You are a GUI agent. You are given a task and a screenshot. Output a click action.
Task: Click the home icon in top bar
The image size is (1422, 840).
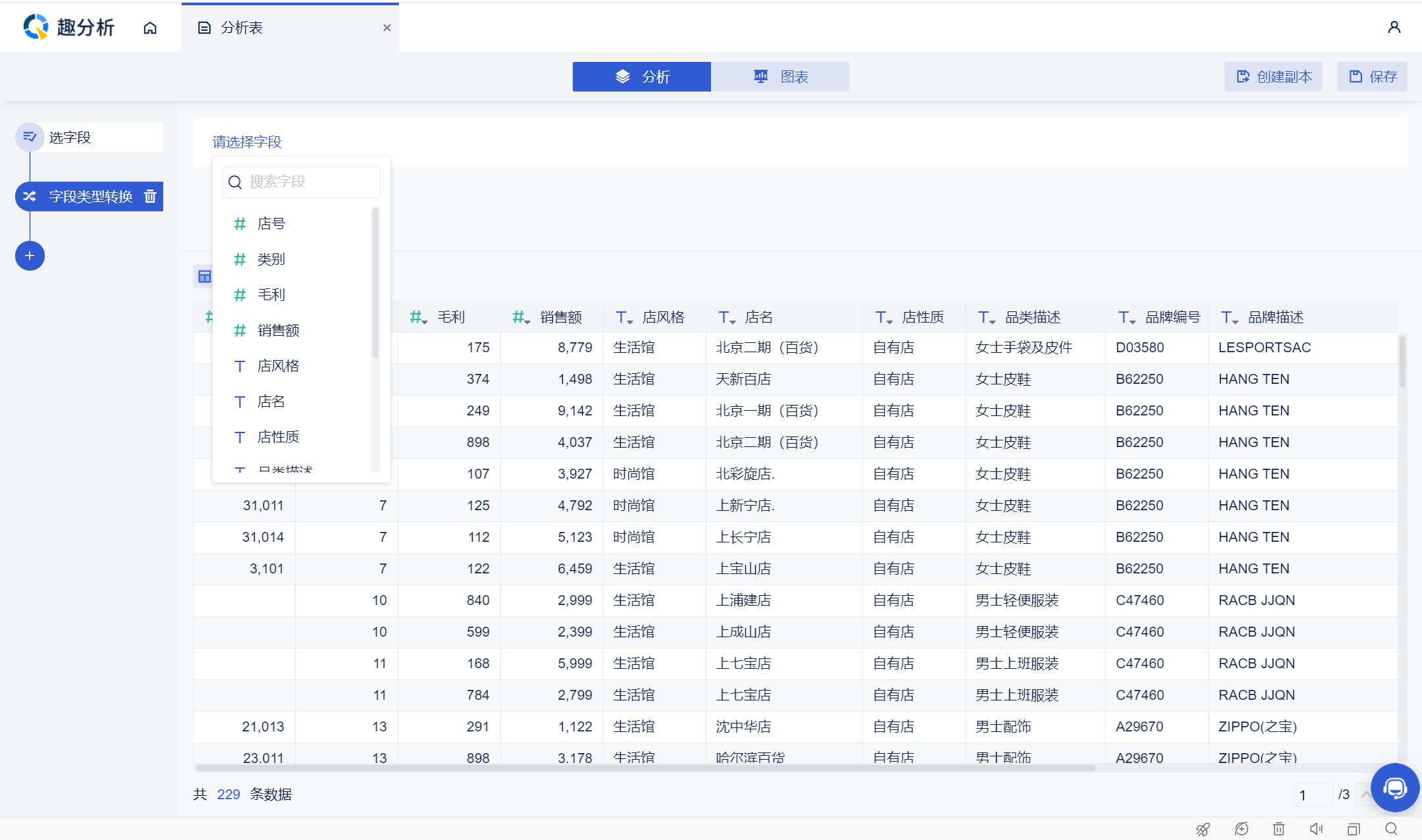[x=150, y=28]
